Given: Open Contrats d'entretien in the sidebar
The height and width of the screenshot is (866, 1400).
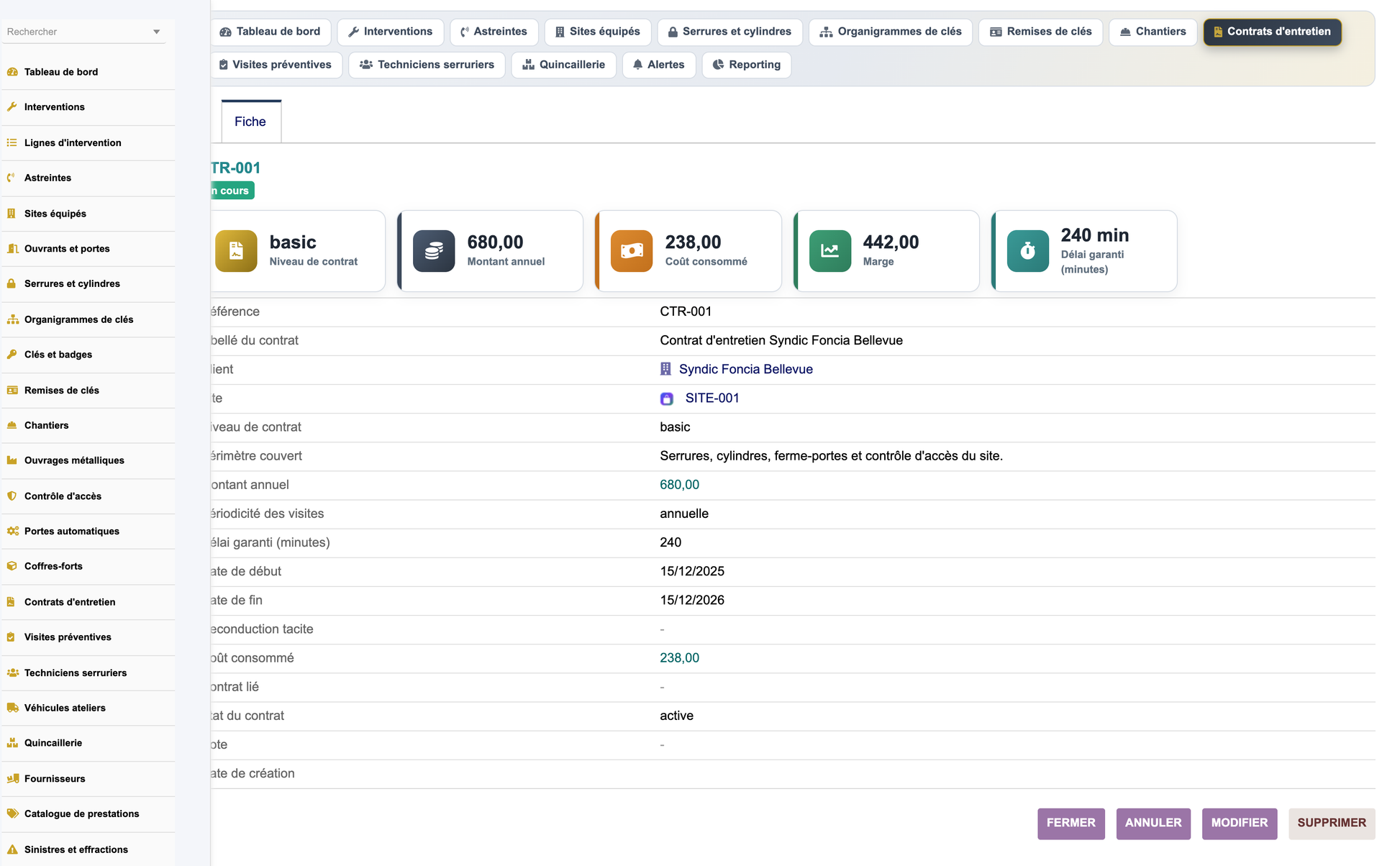Looking at the screenshot, I should coord(70,602).
